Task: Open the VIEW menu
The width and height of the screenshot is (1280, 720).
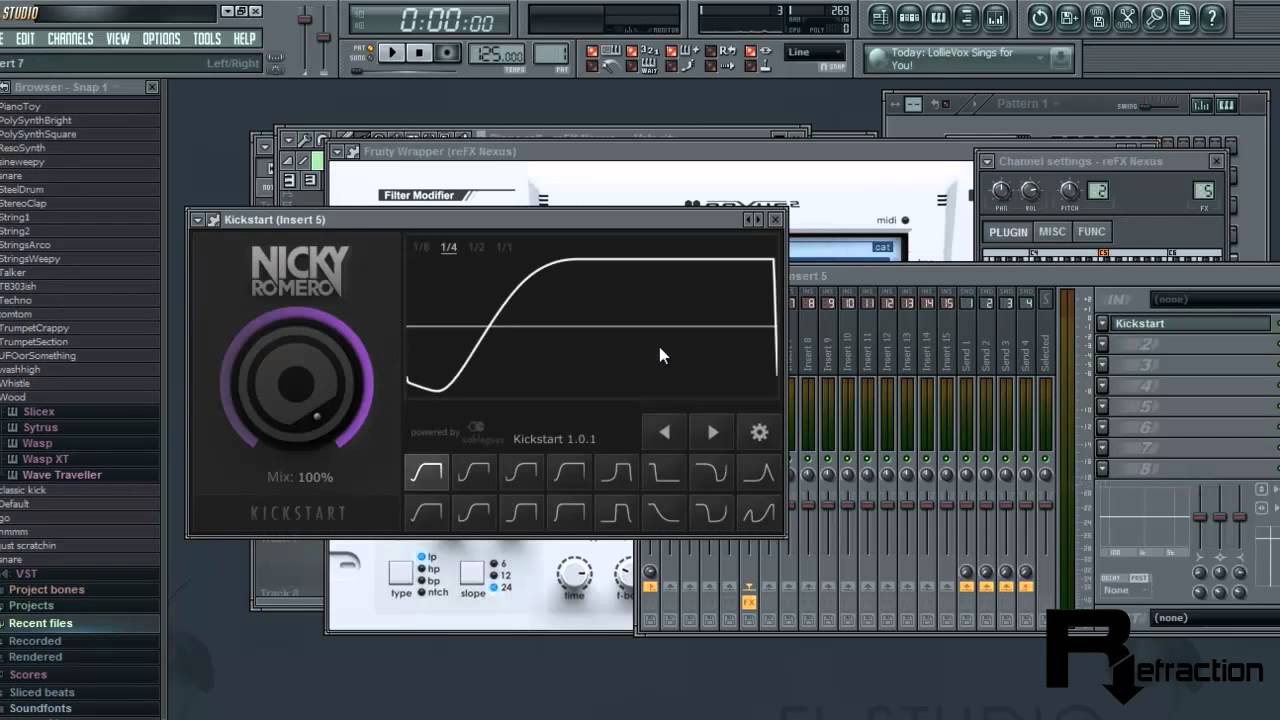Action: point(118,39)
